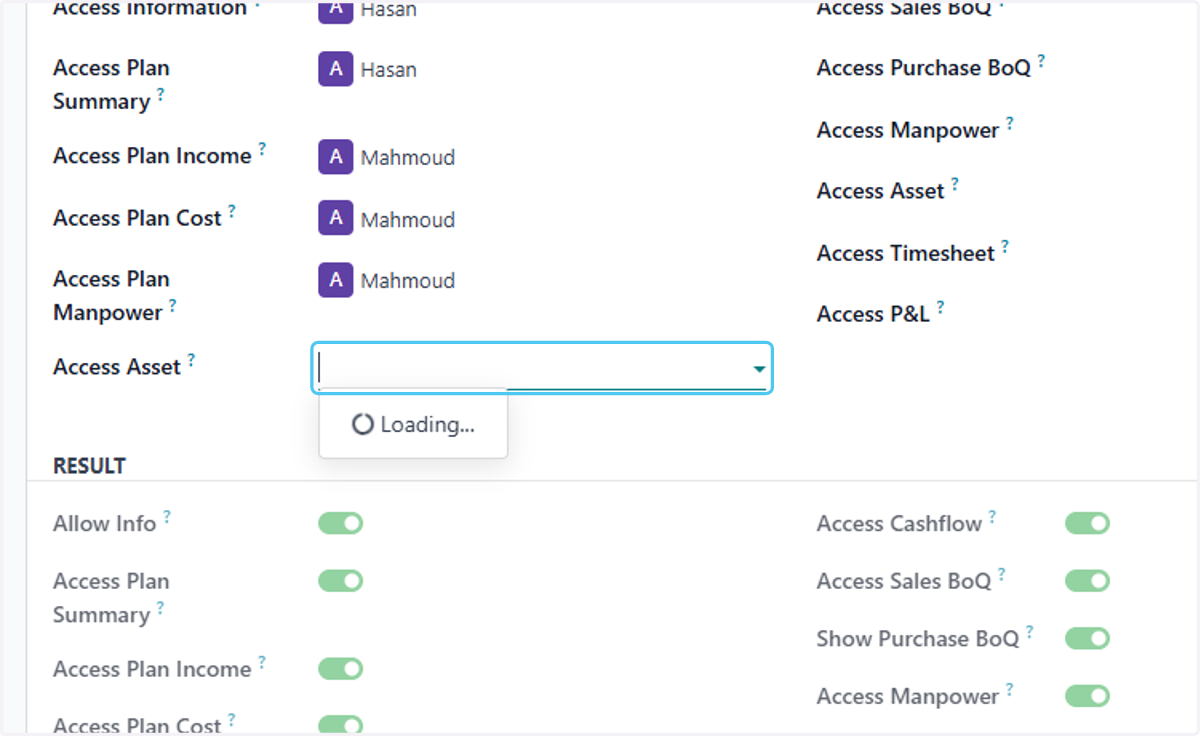Open help icon beside Access Plan Summary assigned to Hasan
This screenshot has width=1200, height=736.
[161, 95]
